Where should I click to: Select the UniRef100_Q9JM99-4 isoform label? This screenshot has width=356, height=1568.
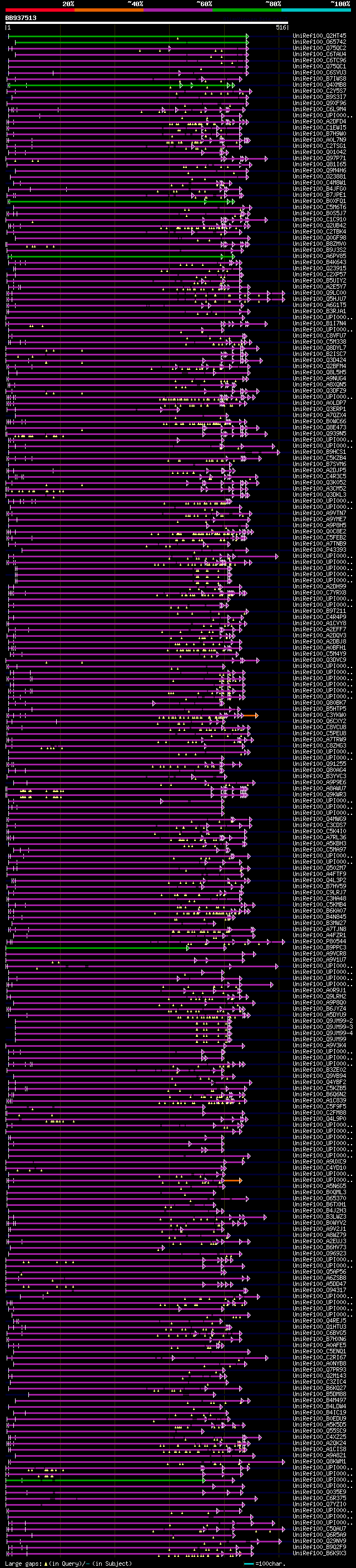[x=323, y=1033]
